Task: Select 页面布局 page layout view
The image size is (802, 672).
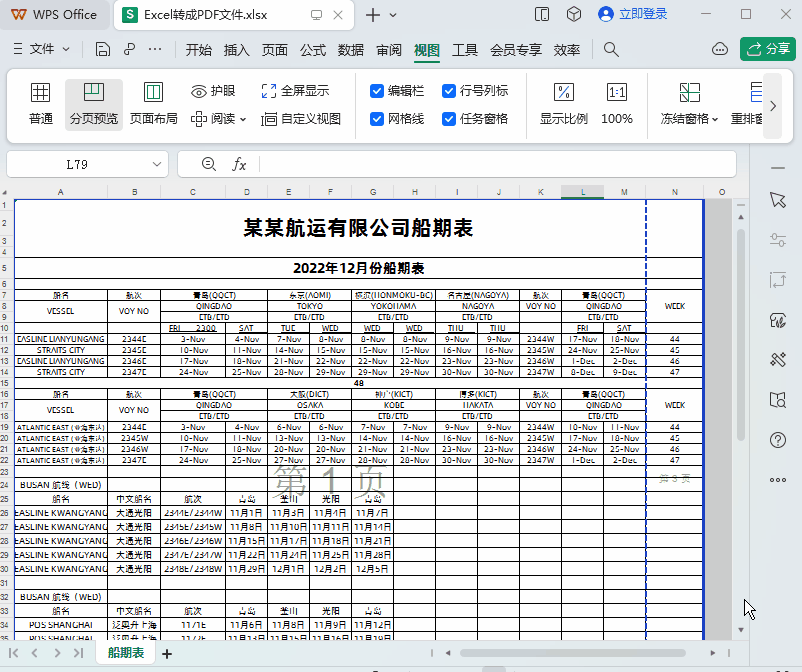Action: click(153, 105)
